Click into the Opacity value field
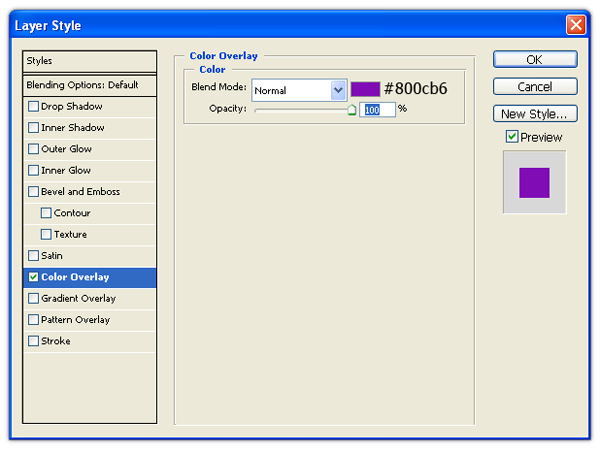 click(377, 110)
